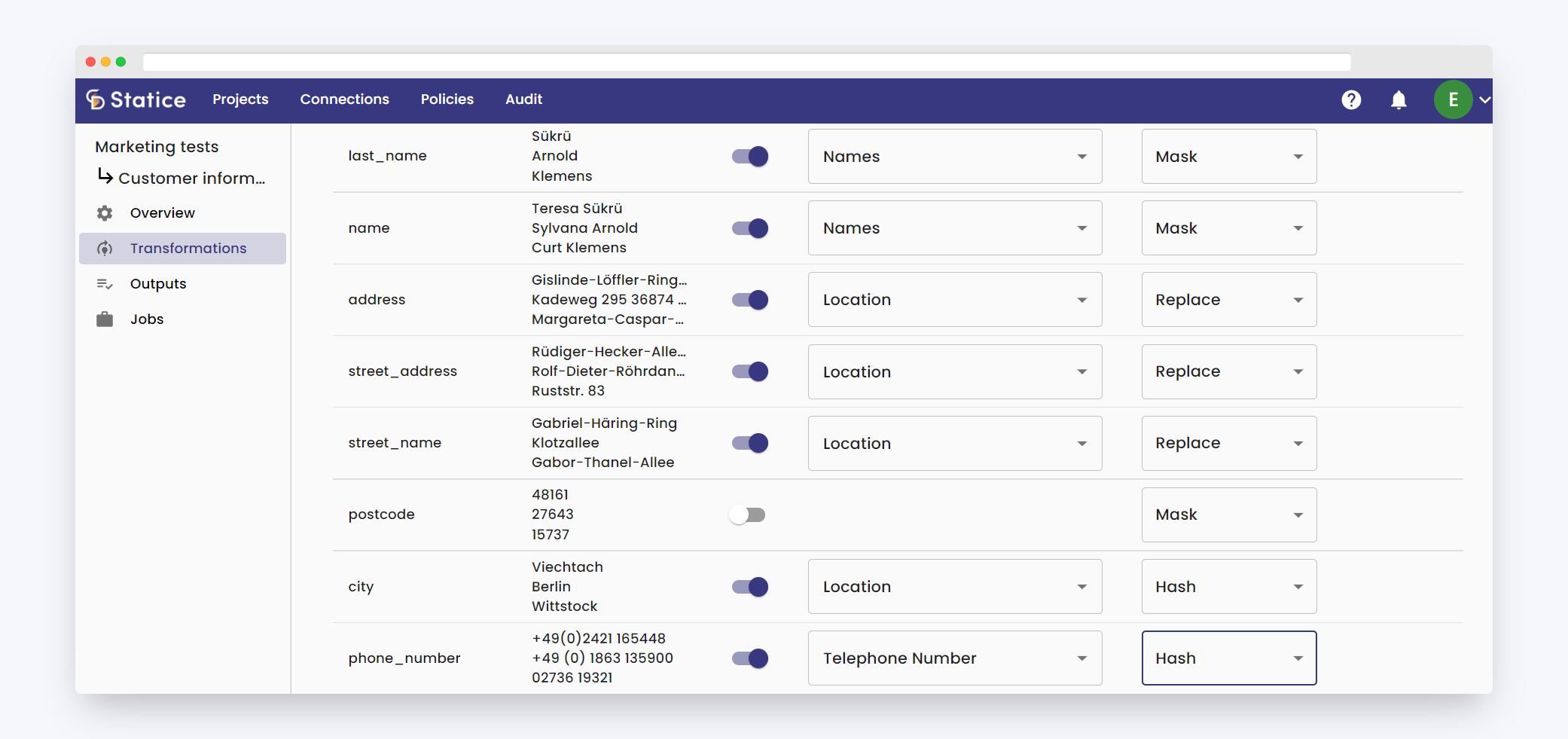
Task: Disable the last_name toggle switch
Action: (x=750, y=157)
